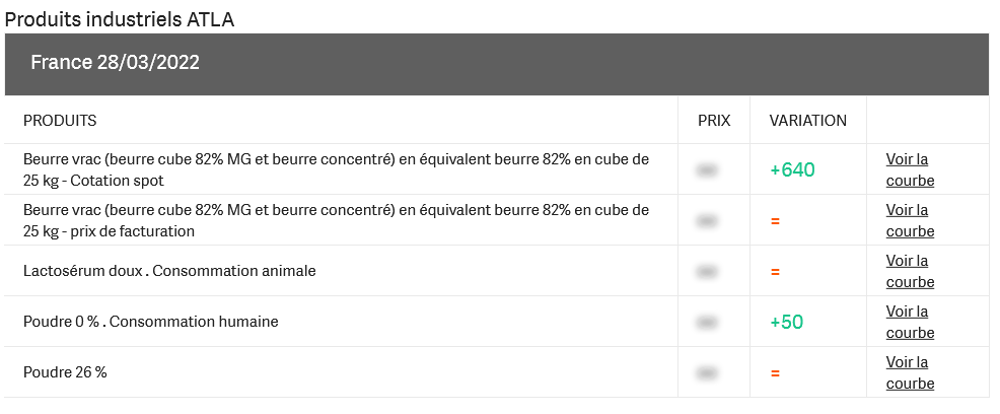Click the PRODUITS column header

pyautogui.click(x=60, y=121)
